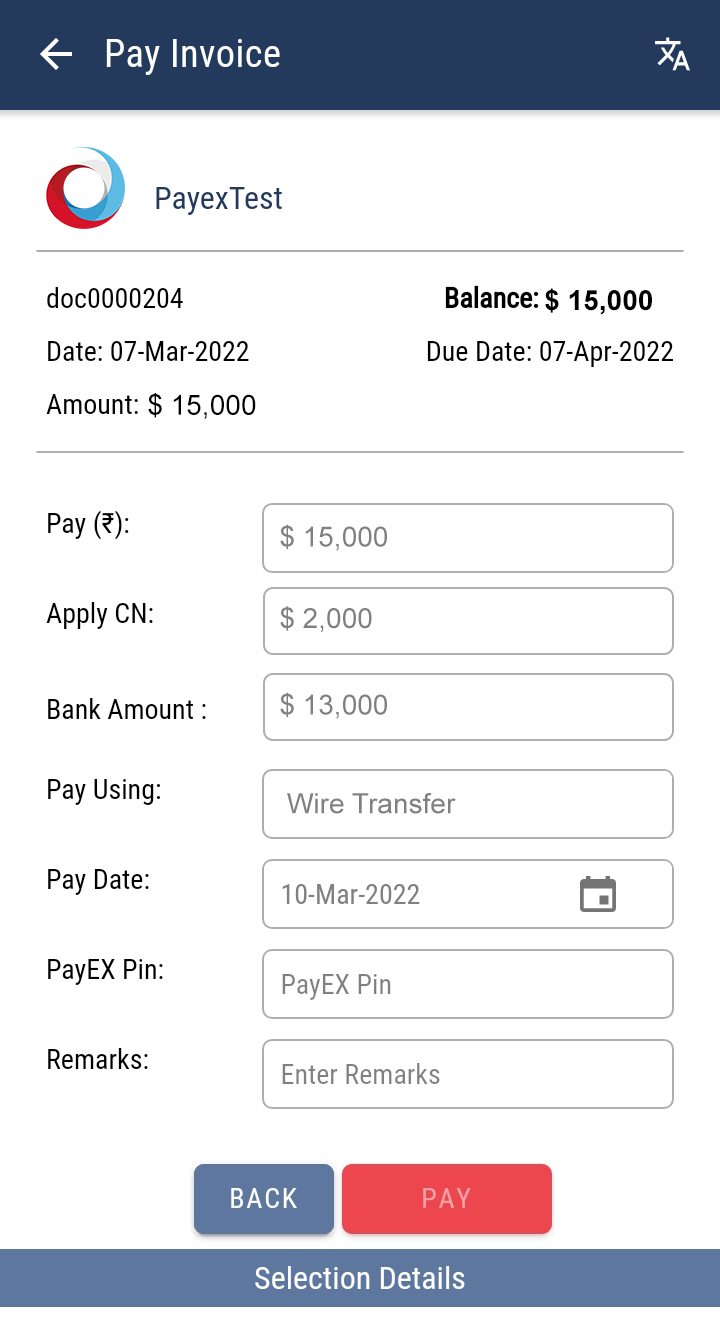Tap the back arrow icon

point(56,54)
